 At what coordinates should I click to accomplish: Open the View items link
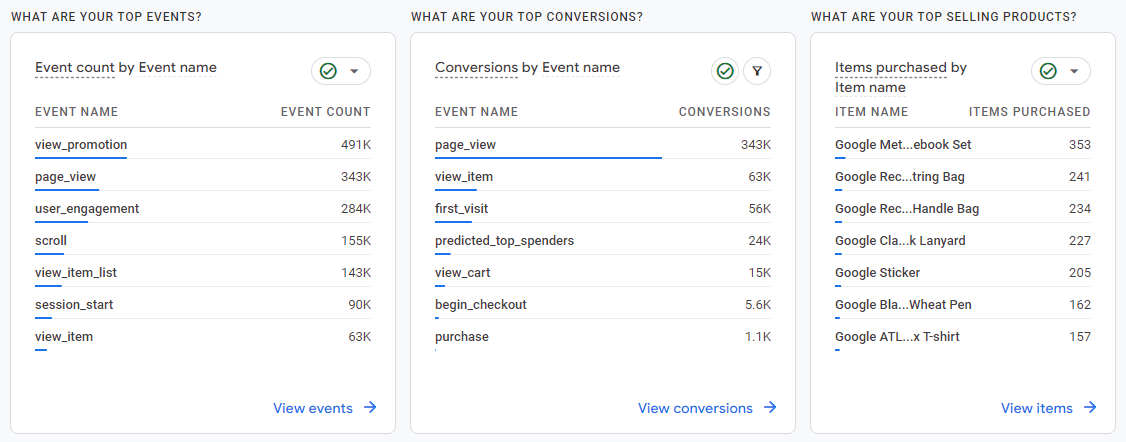(x=1037, y=408)
